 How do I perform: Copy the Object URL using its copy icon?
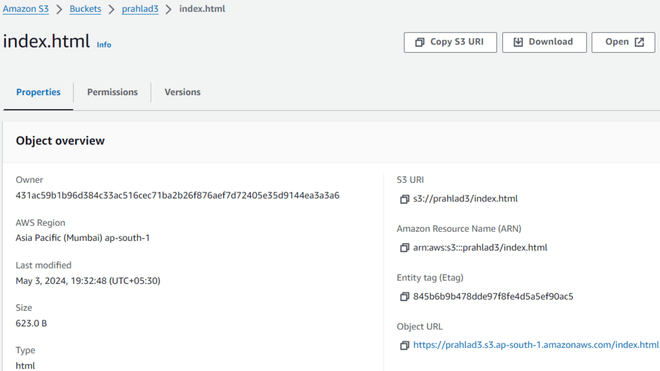[x=404, y=346]
